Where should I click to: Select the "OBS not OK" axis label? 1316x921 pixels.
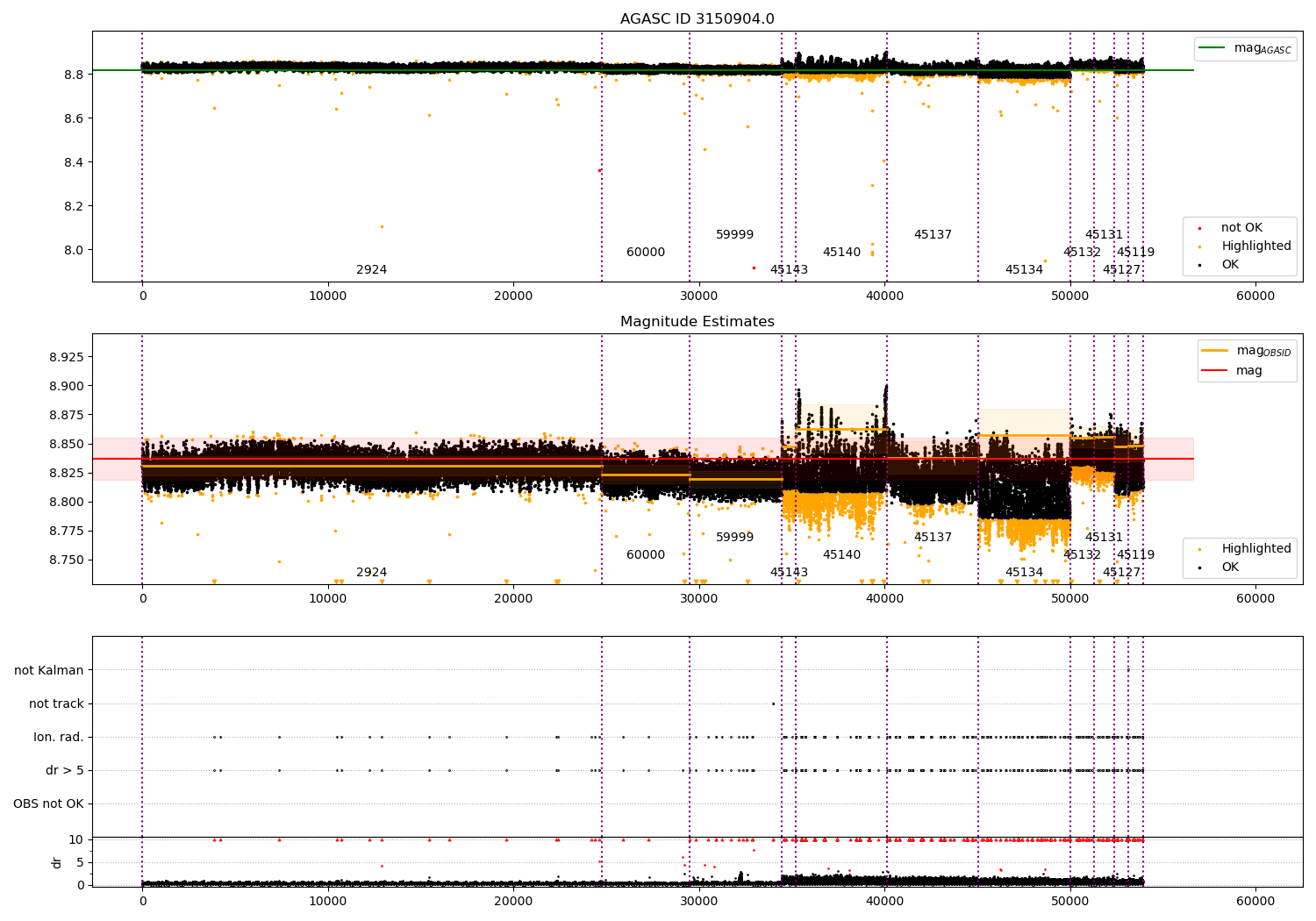[49, 803]
